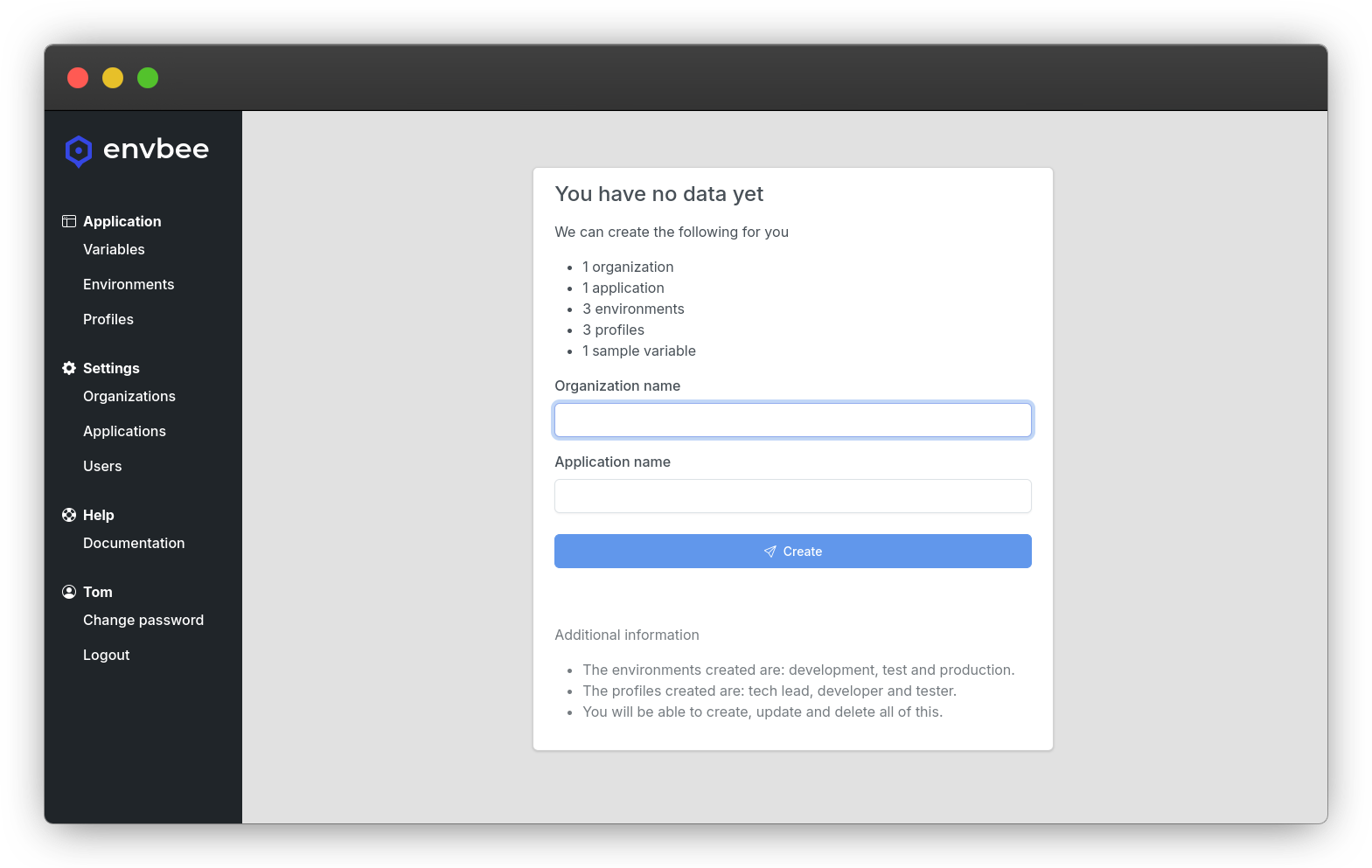Click into the Application name field

(x=792, y=496)
